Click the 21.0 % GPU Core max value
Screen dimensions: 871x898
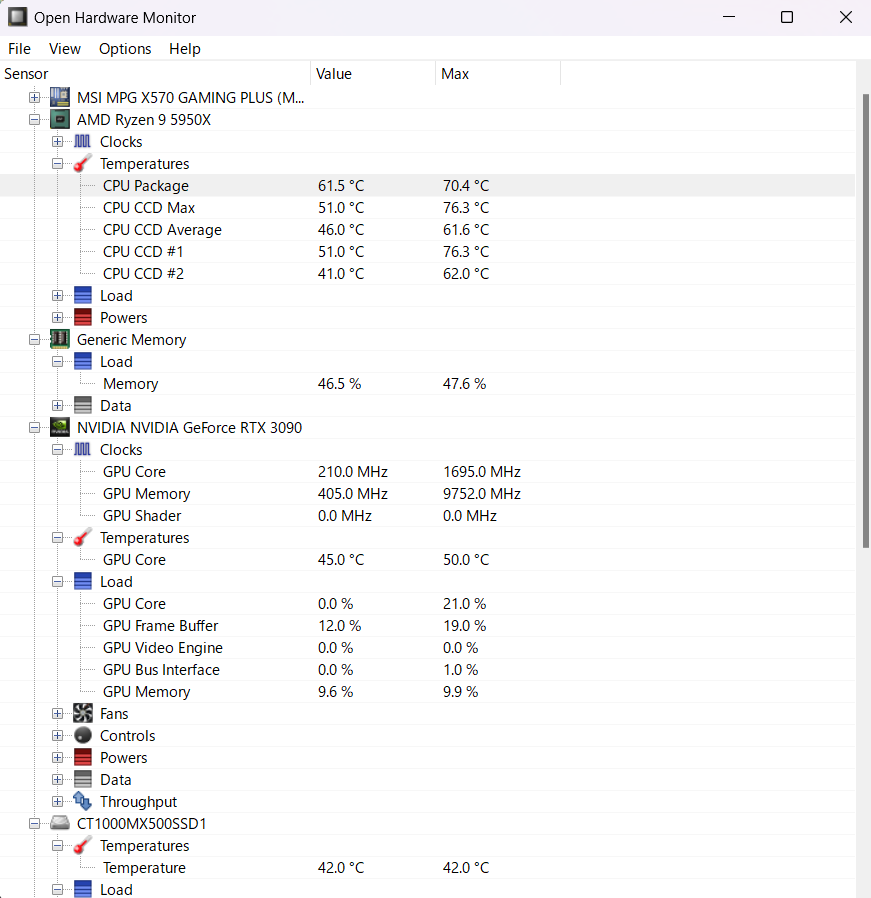point(464,604)
